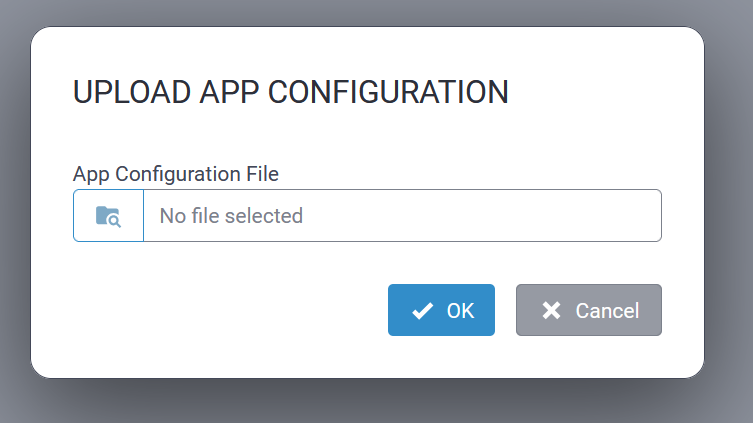Select the "No file selected" placeholder text
The image size is (753, 423).
click(x=231, y=215)
